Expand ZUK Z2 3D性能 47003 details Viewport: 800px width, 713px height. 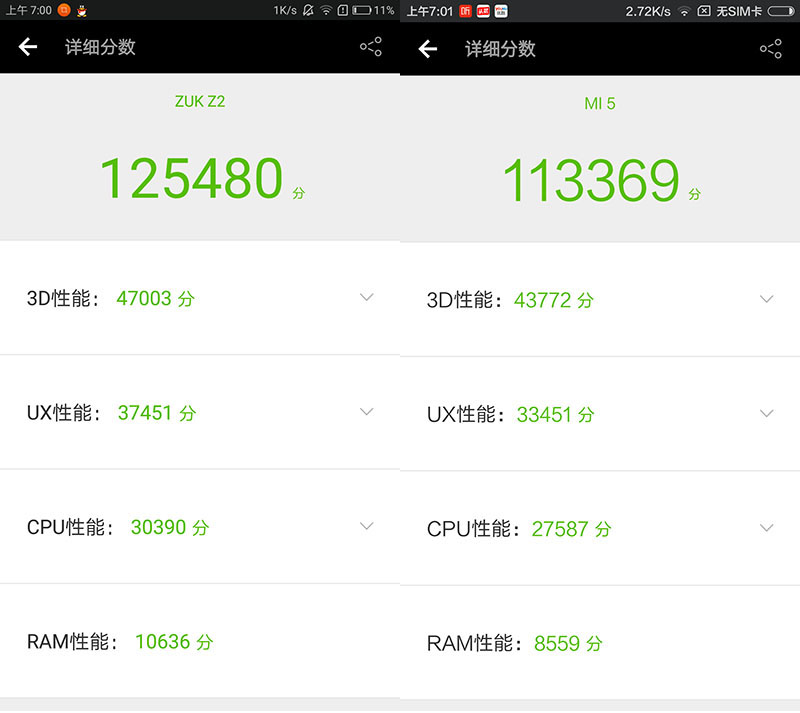pyautogui.click(x=367, y=297)
